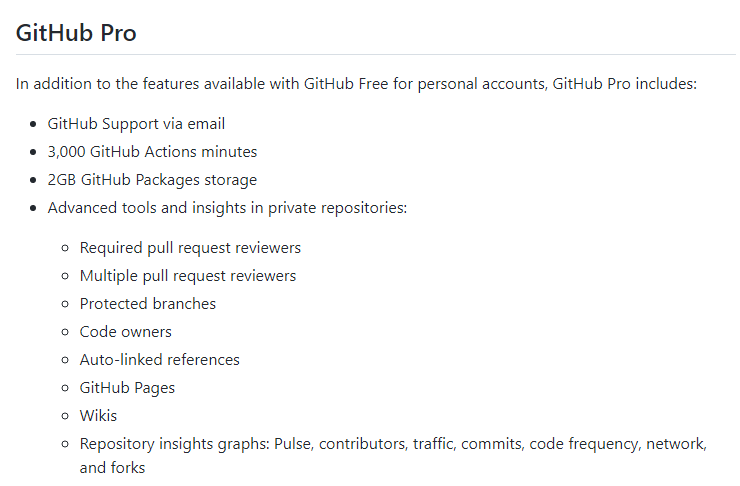Click the words 'and forks' on last line

point(112,468)
